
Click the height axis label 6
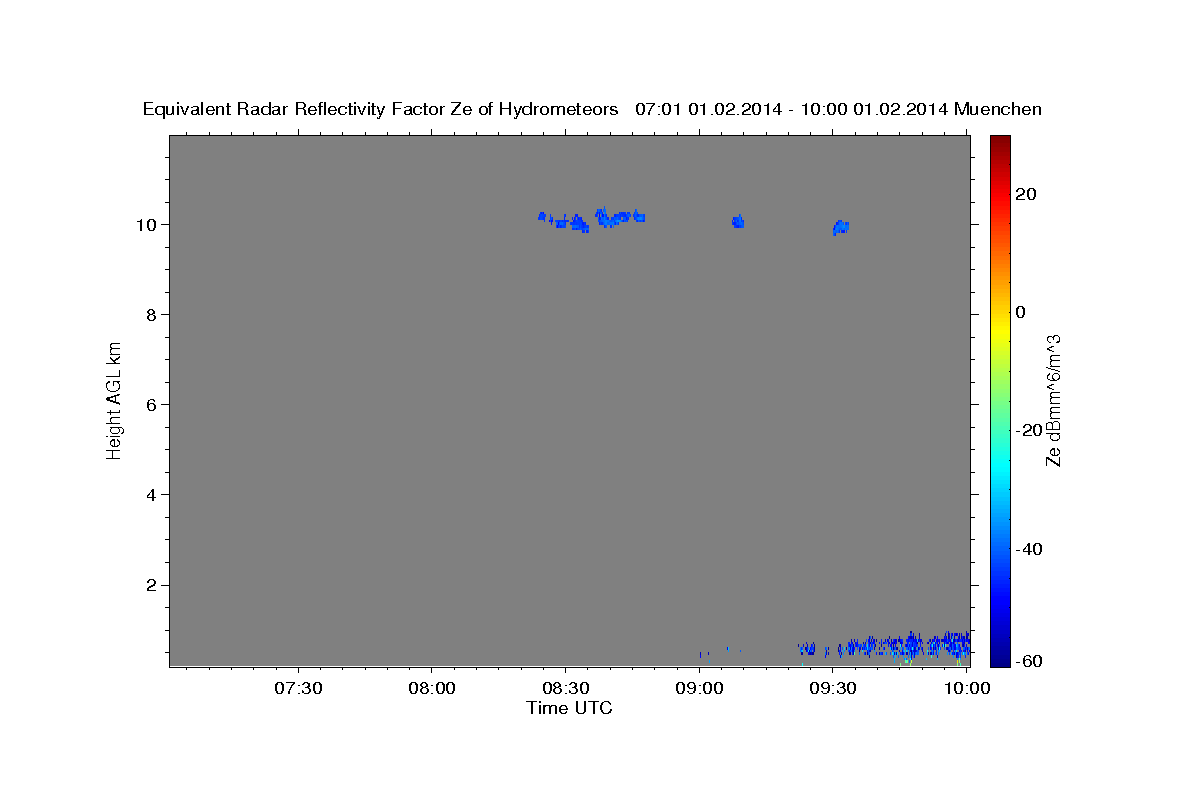153,404
